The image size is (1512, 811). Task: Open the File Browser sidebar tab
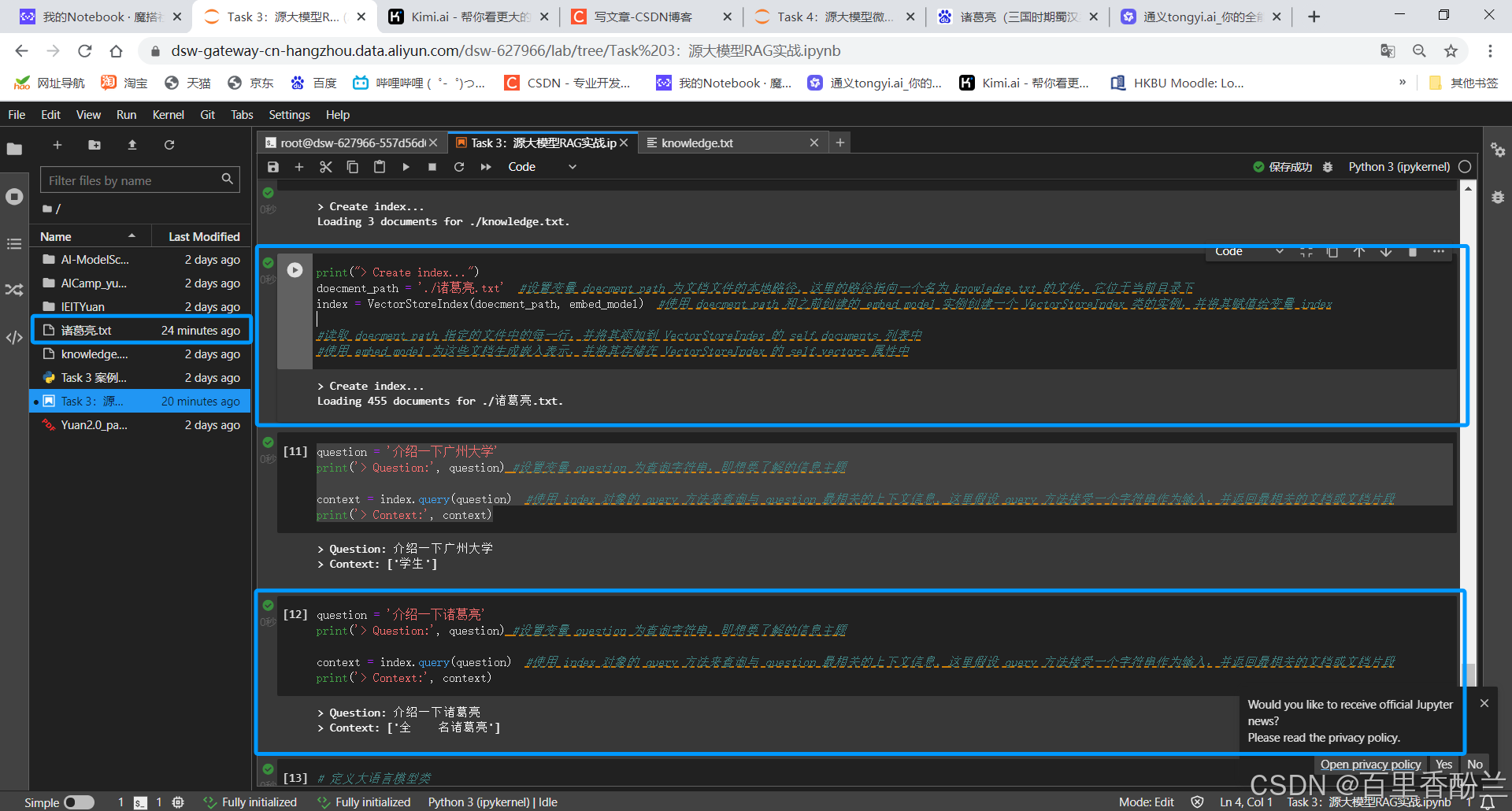click(14, 149)
